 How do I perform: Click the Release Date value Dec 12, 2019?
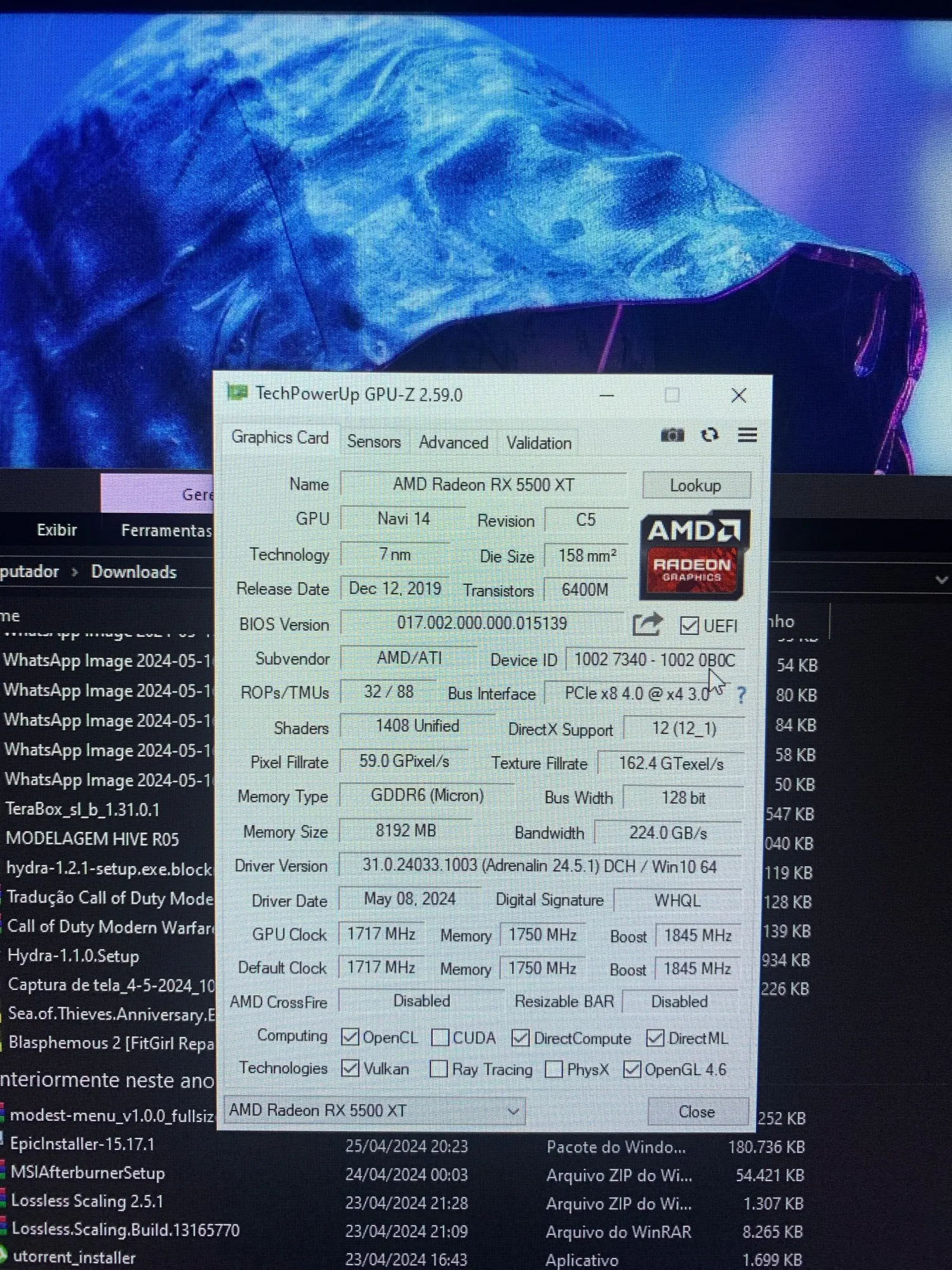(x=395, y=589)
